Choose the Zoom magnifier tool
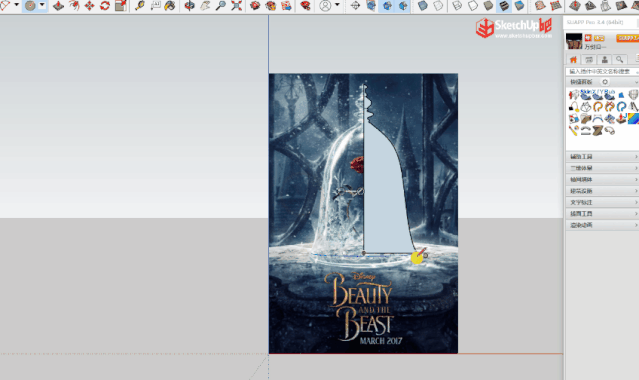The height and width of the screenshot is (380, 639). point(220,6)
